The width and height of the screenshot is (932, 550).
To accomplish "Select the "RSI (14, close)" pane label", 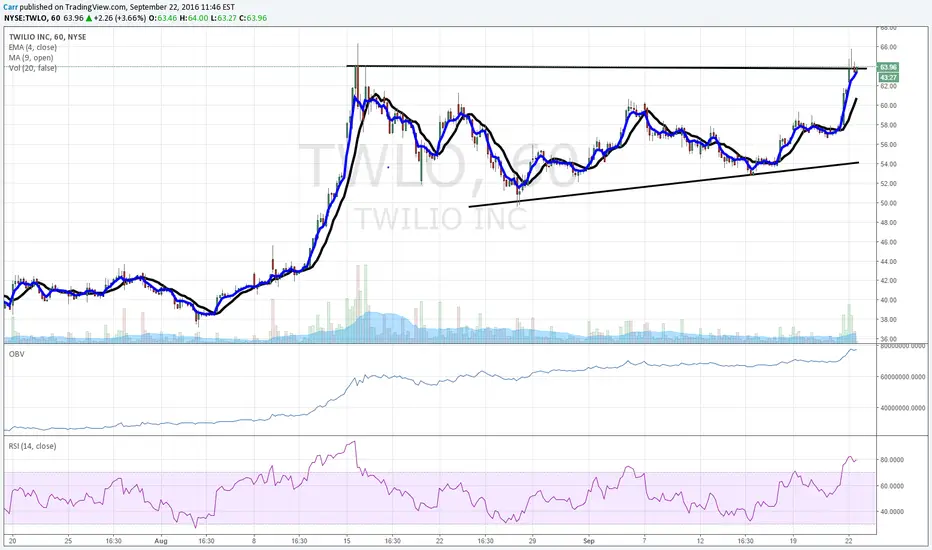I will click(33, 446).
